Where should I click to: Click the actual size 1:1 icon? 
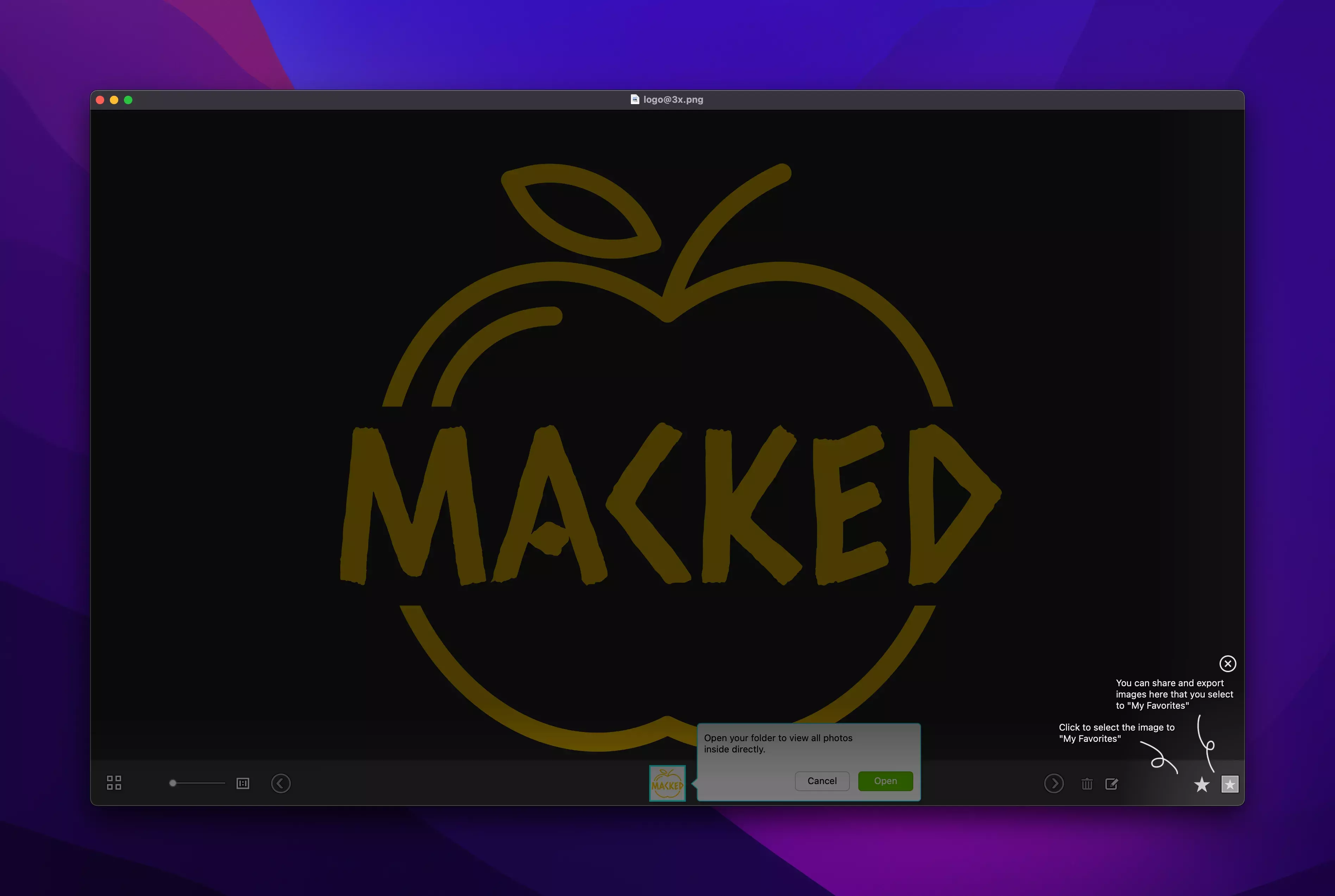243,783
